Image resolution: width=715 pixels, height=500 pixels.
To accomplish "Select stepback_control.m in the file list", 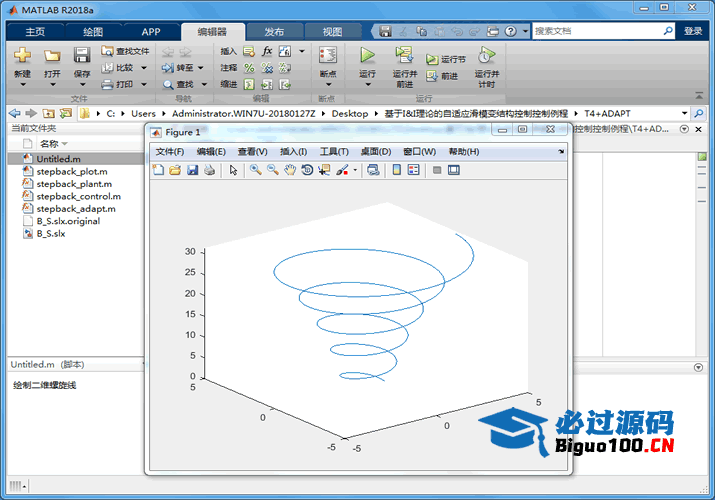I will tap(76, 196).
